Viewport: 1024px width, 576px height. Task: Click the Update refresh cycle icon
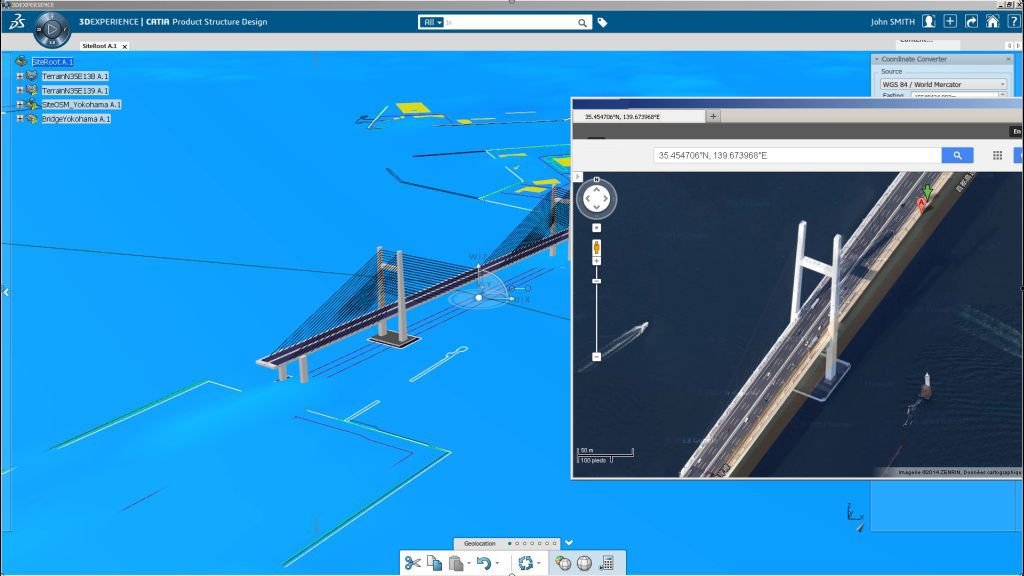tap(525, 563)
